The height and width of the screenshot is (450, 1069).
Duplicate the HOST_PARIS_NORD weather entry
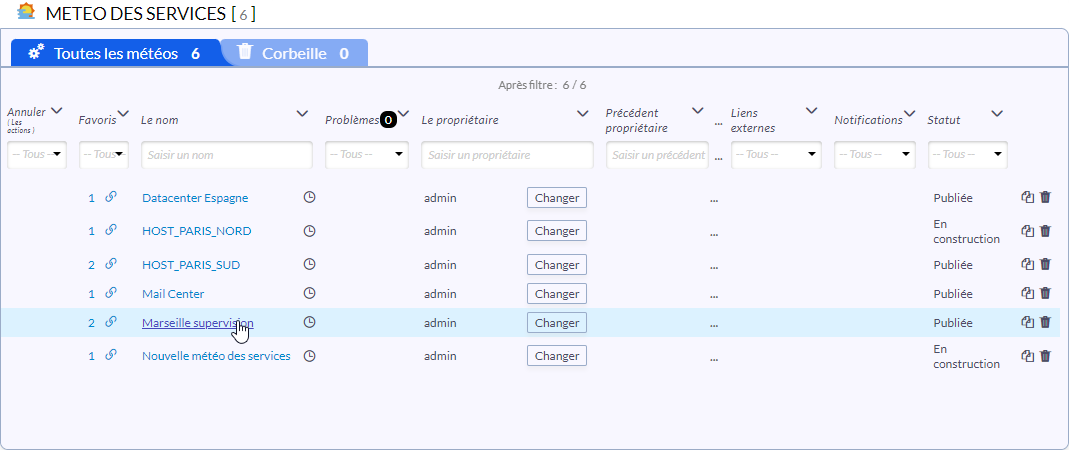[1027, 231]
